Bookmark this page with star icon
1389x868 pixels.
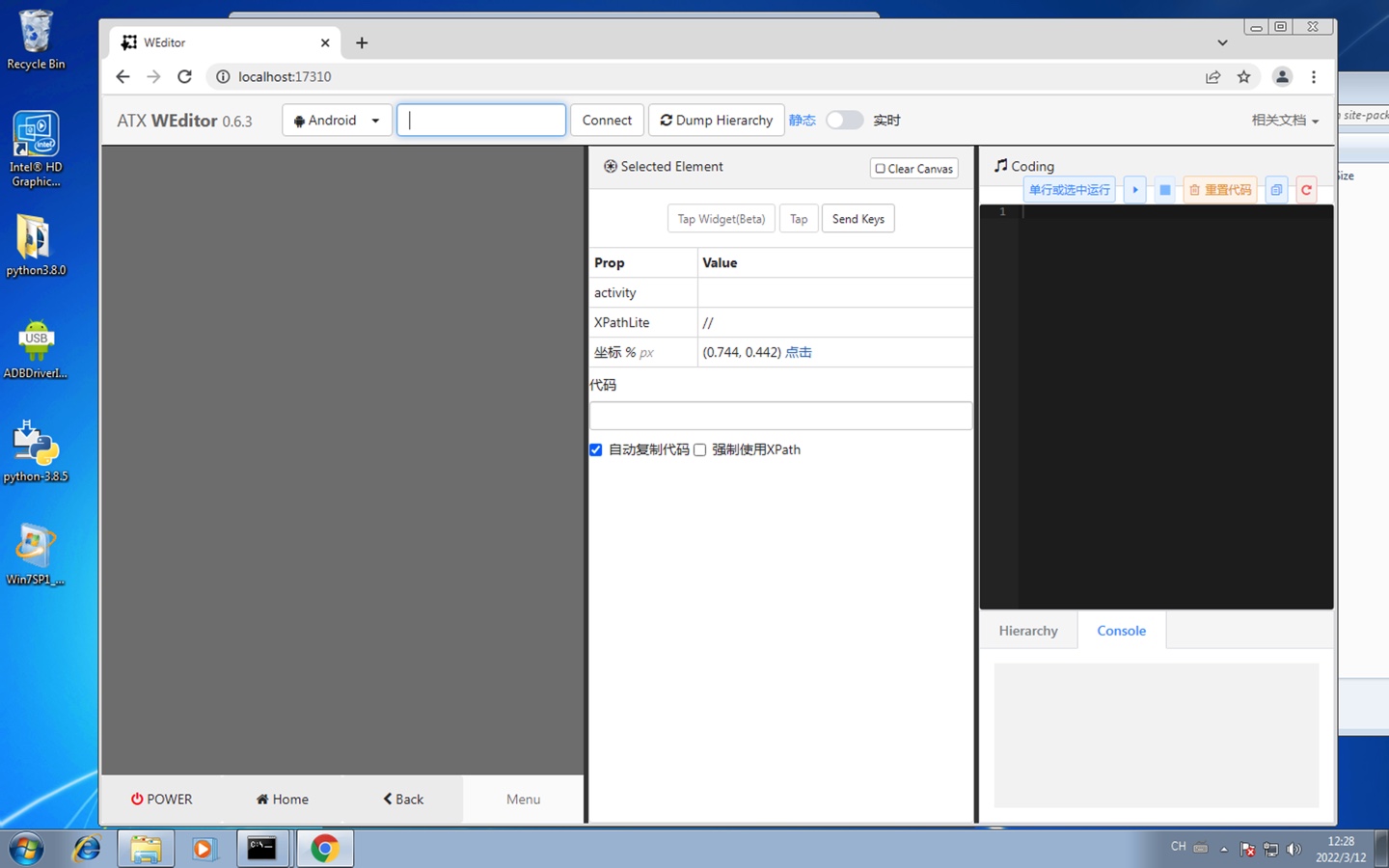(x=1244, y=76)
